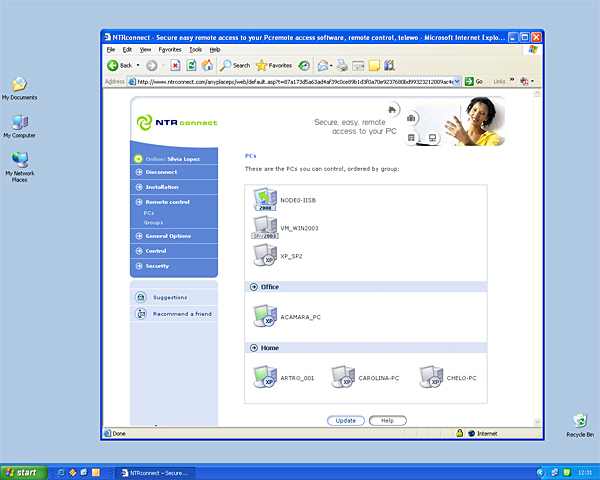The image size is (600, 480).
Task: Open IE Search pane
Action: coord(235,65)
